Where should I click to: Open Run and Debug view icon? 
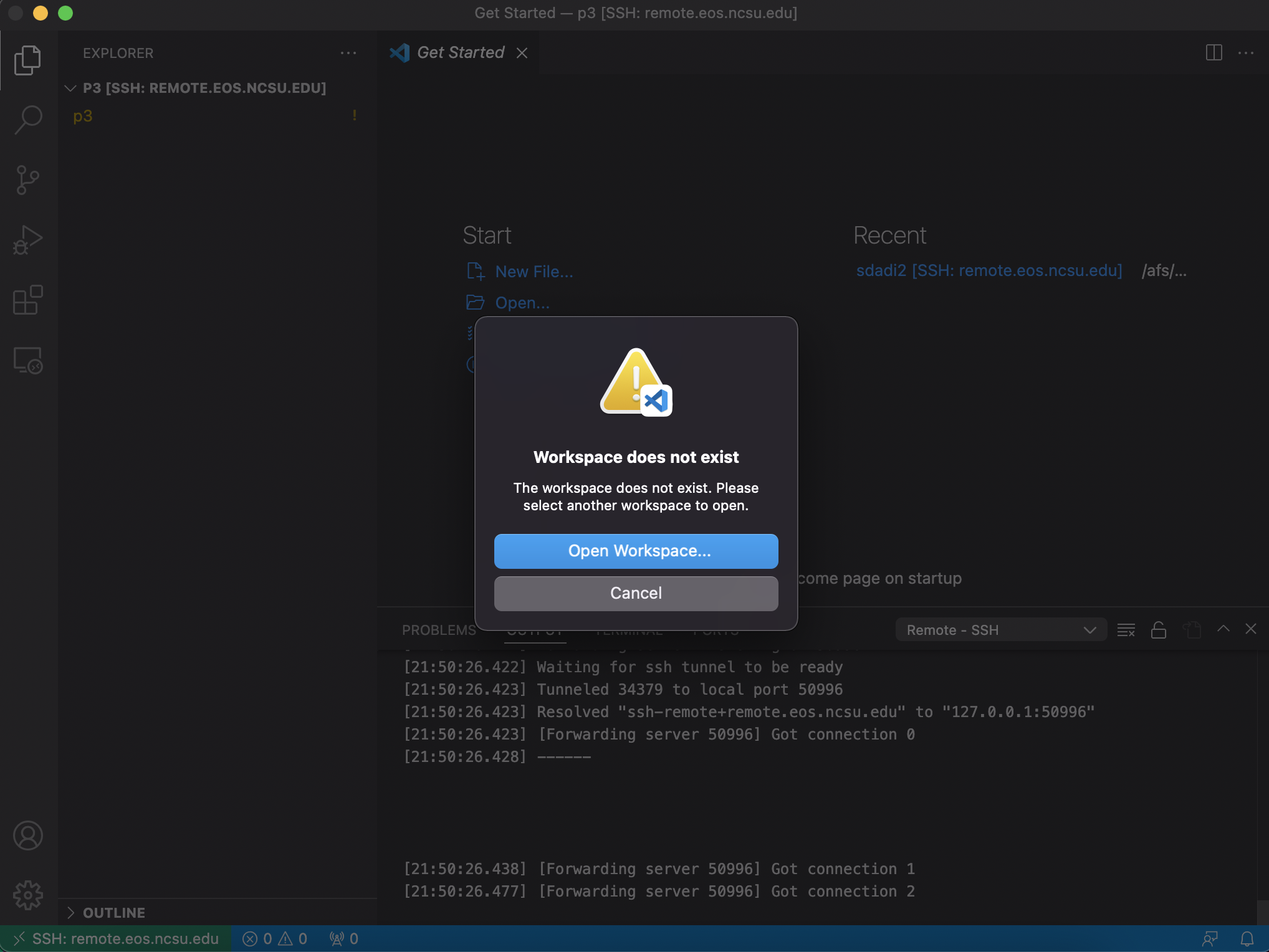click(x=28, y=240)
